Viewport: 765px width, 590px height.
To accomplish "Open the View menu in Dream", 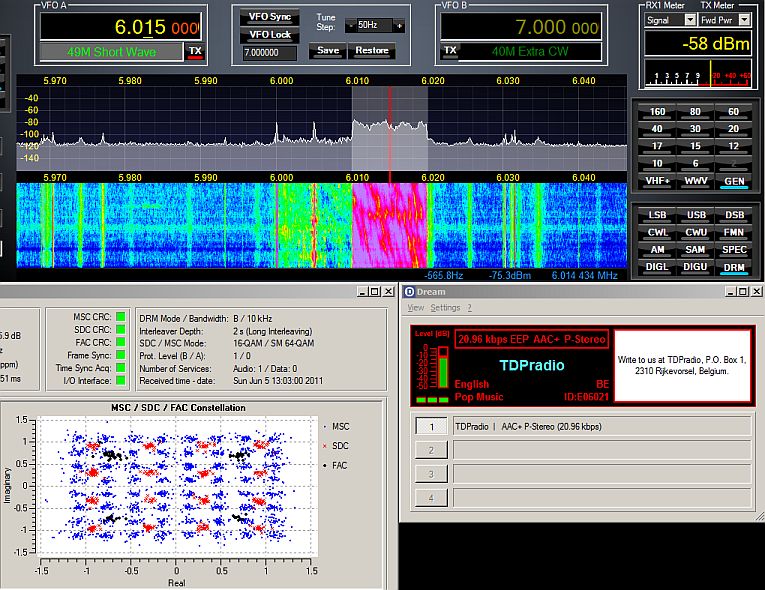I will point(415,308).
